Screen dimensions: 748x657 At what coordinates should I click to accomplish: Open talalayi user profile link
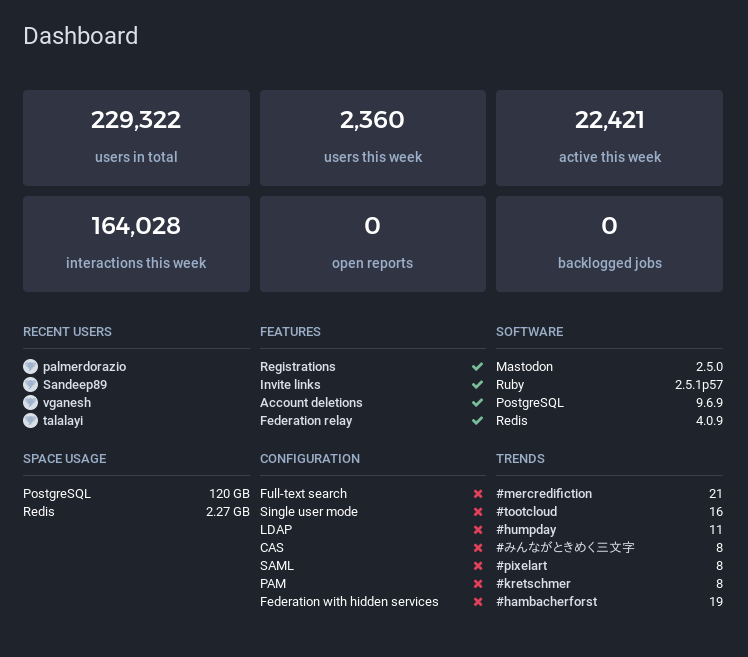[x=63, y=421]
